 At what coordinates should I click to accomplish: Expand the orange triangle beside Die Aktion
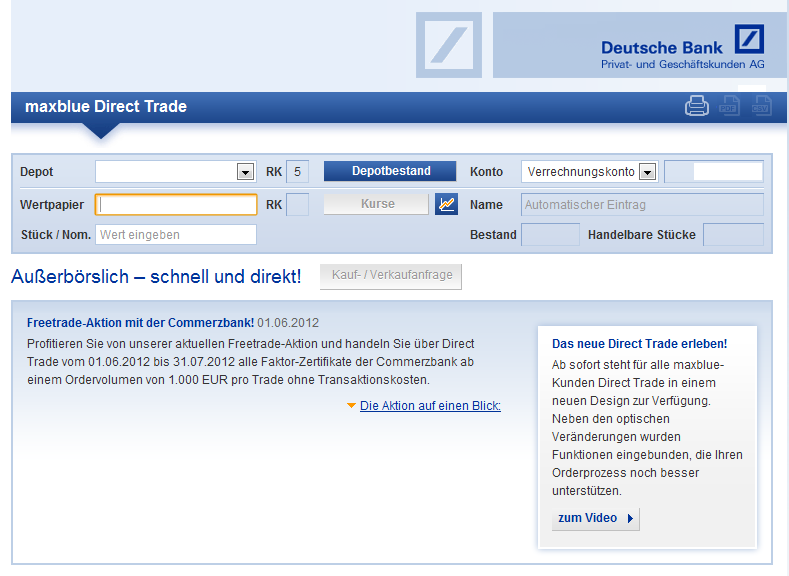tap(352, 405)
